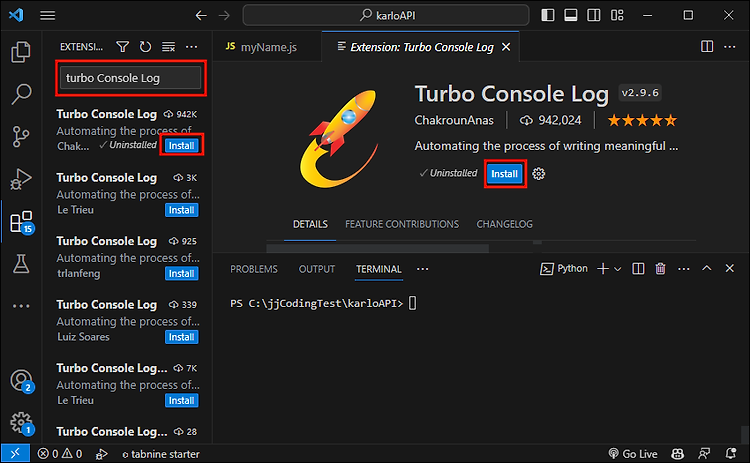Open the FEATURE CONTRIBUTIONS tab
The width and height of the screenshot is (750, 463).
pyautogui.click(x=402, y=224)
